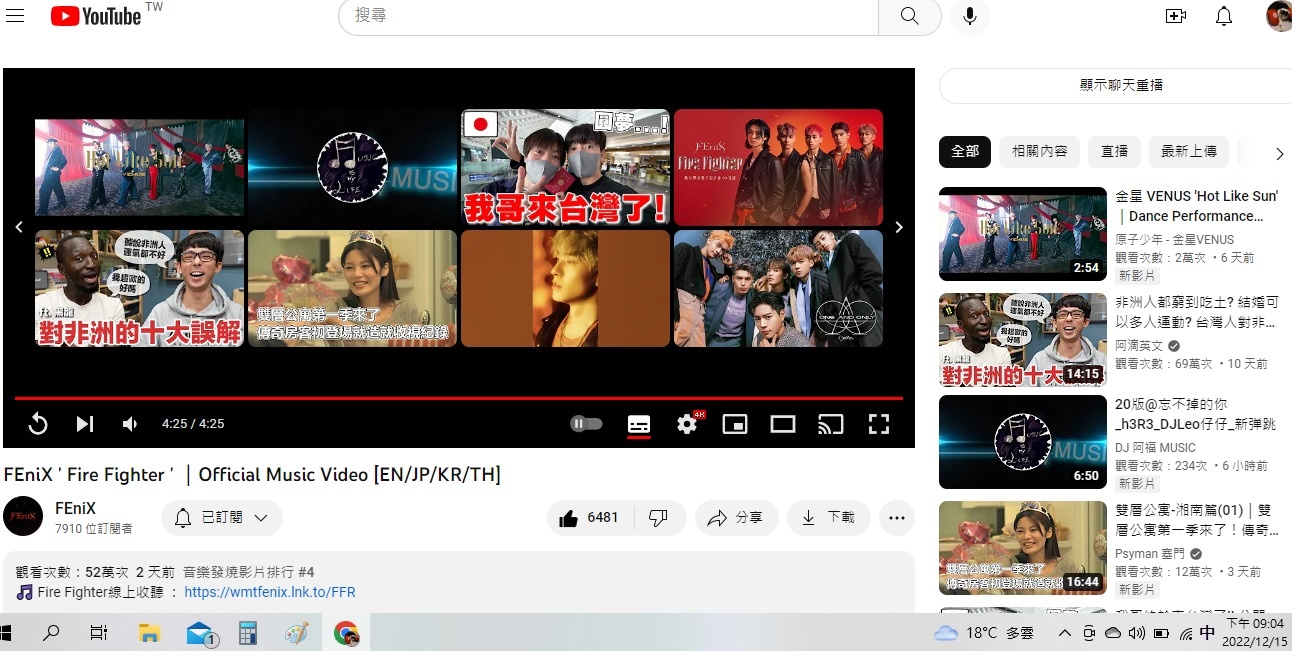Click in the 搜尋 search field
Image resolution: width=1292 pixels, height=651 pixels.
pyautogui.click(x=608, y=16)
